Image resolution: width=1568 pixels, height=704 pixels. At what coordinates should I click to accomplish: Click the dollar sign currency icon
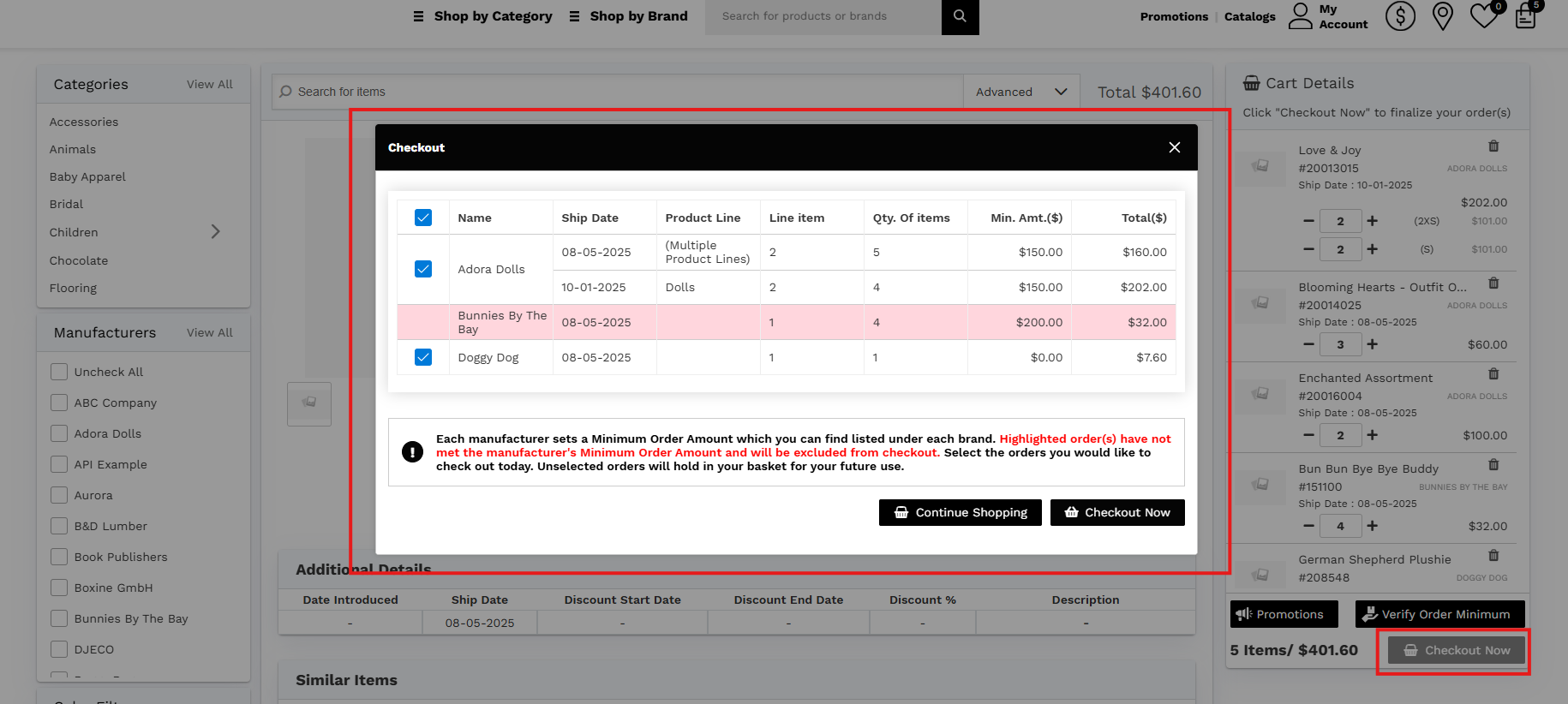click(1400, 15)
